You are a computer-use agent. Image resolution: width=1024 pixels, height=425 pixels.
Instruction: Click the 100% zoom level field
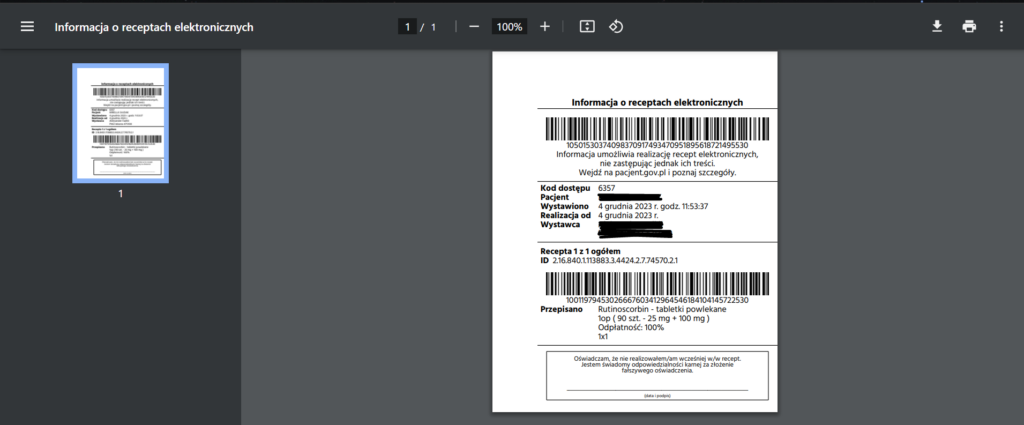tap(509, 27)
